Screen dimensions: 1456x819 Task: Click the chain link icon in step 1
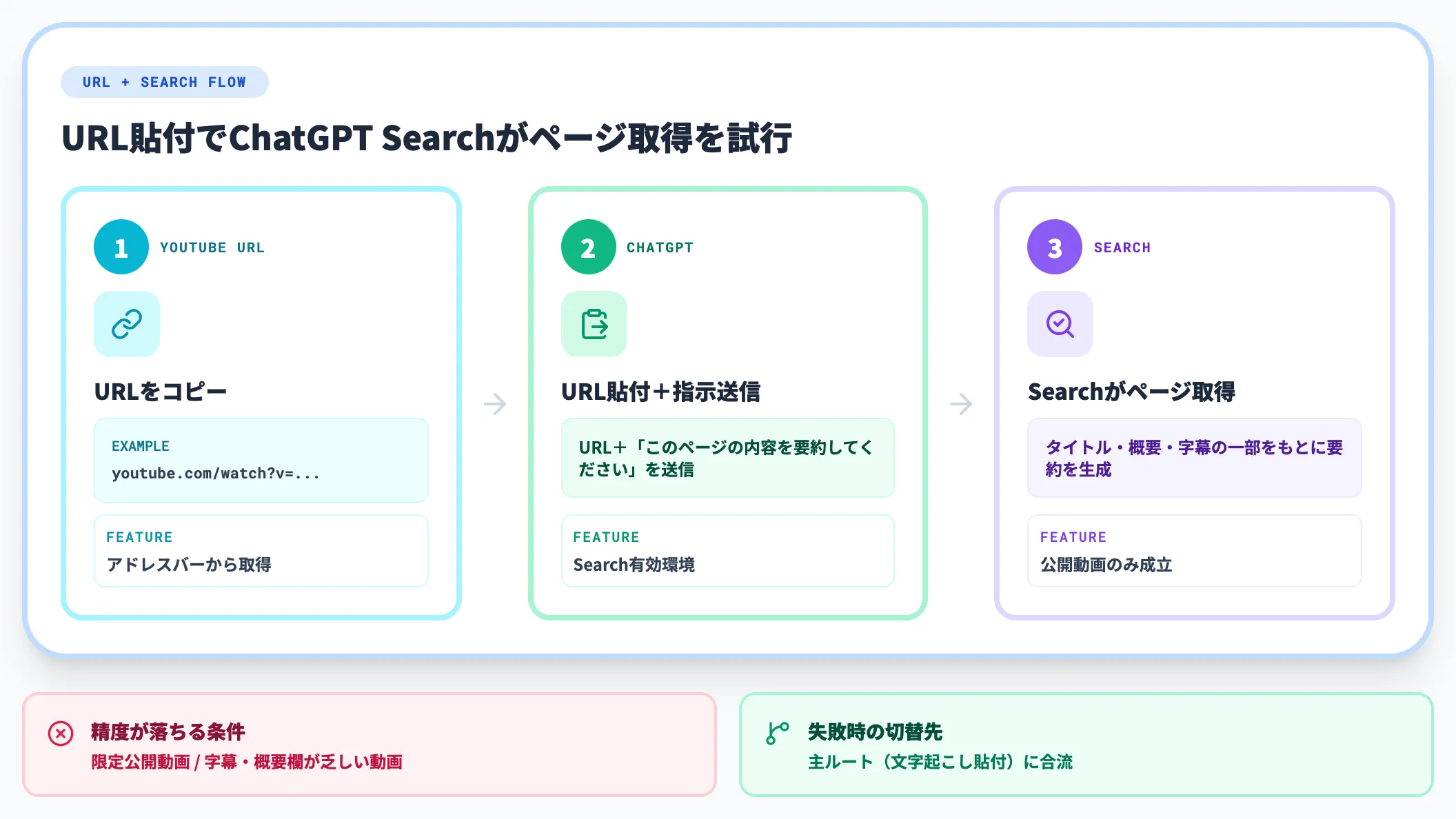[127, 324]
